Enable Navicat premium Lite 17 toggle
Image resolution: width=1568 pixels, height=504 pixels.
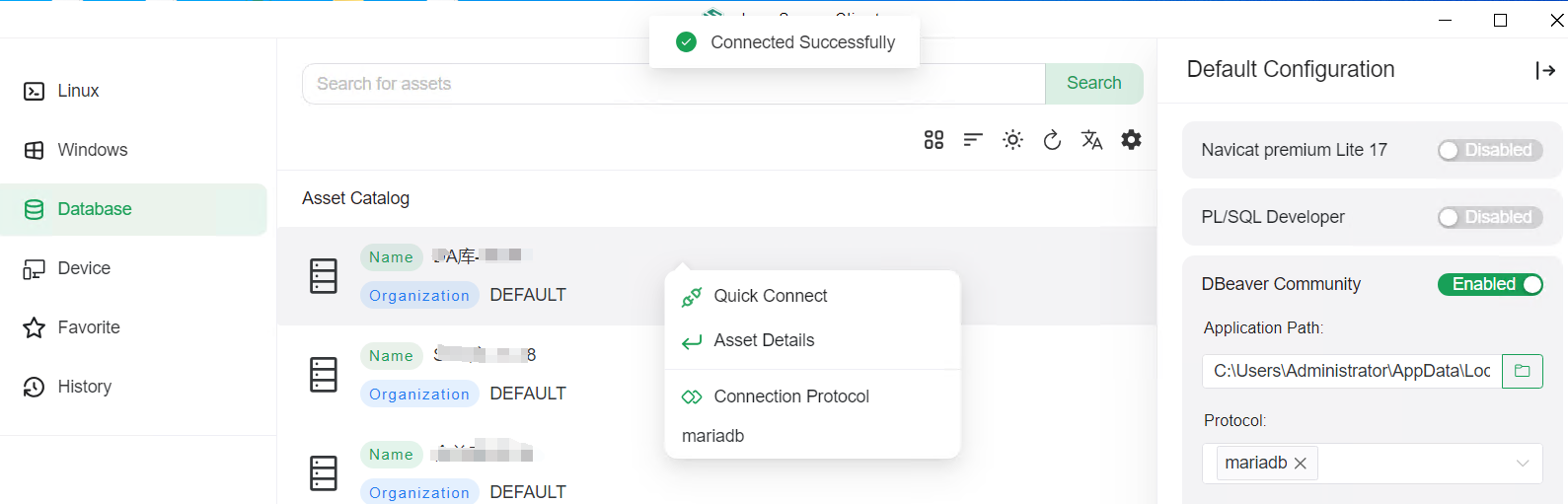(x=1490, y=150)
